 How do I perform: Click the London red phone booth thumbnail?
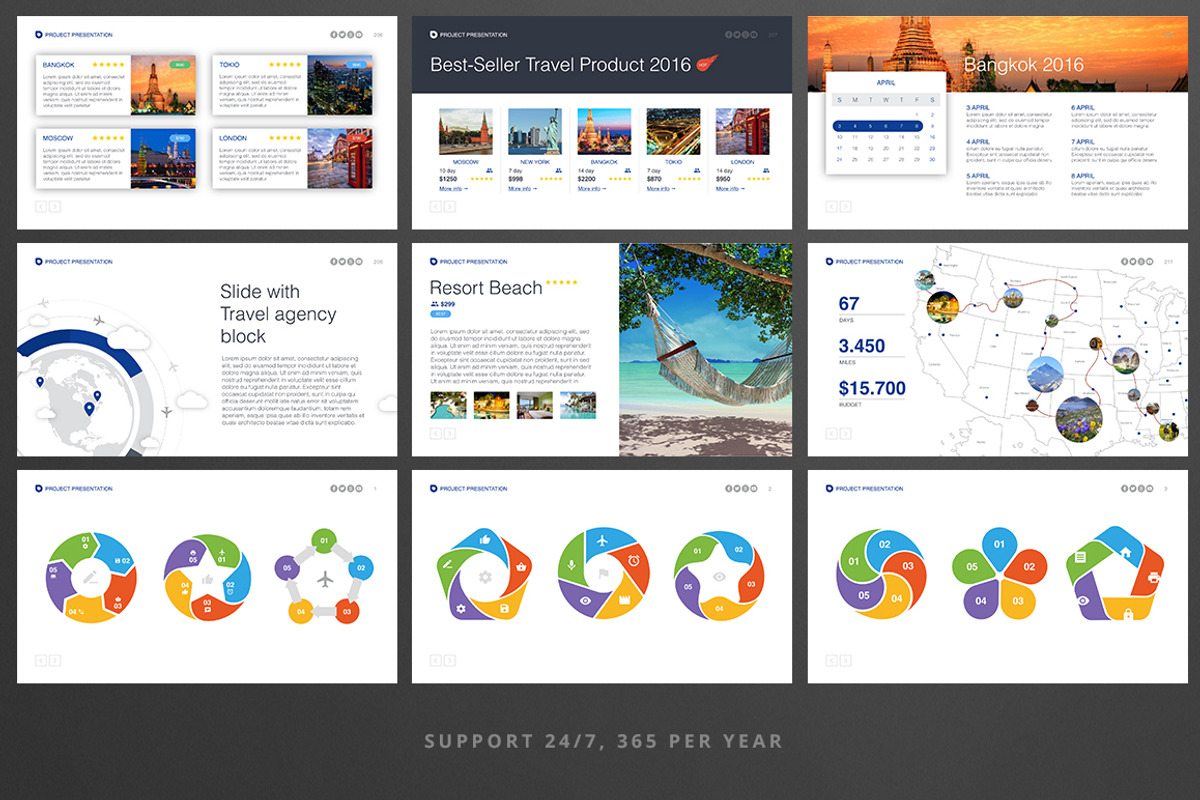[x=743, y=132]
